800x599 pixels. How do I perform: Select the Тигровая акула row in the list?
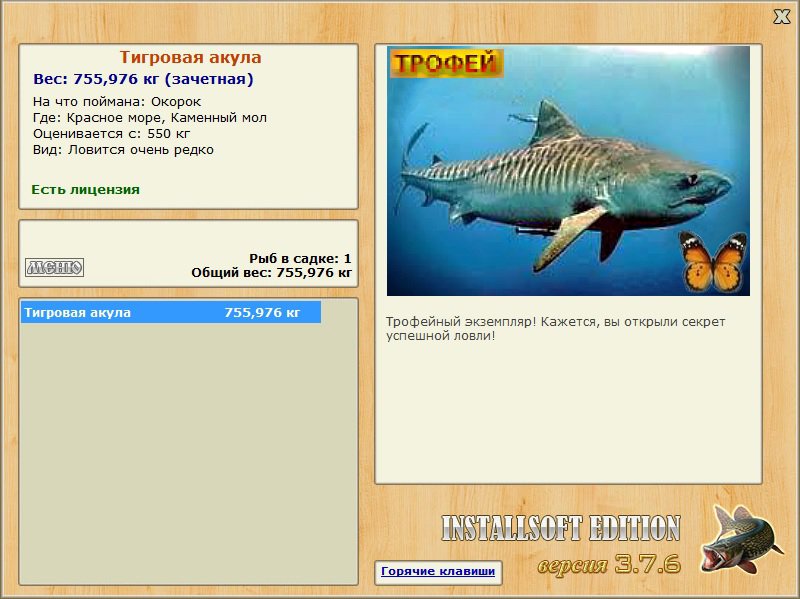pos(171,312)
